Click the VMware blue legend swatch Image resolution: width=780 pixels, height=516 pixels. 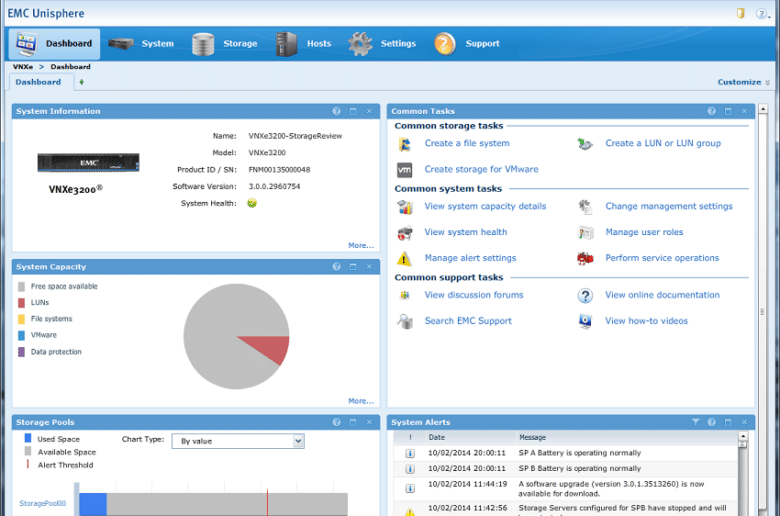pyautogui.click(x=21, y=335)
